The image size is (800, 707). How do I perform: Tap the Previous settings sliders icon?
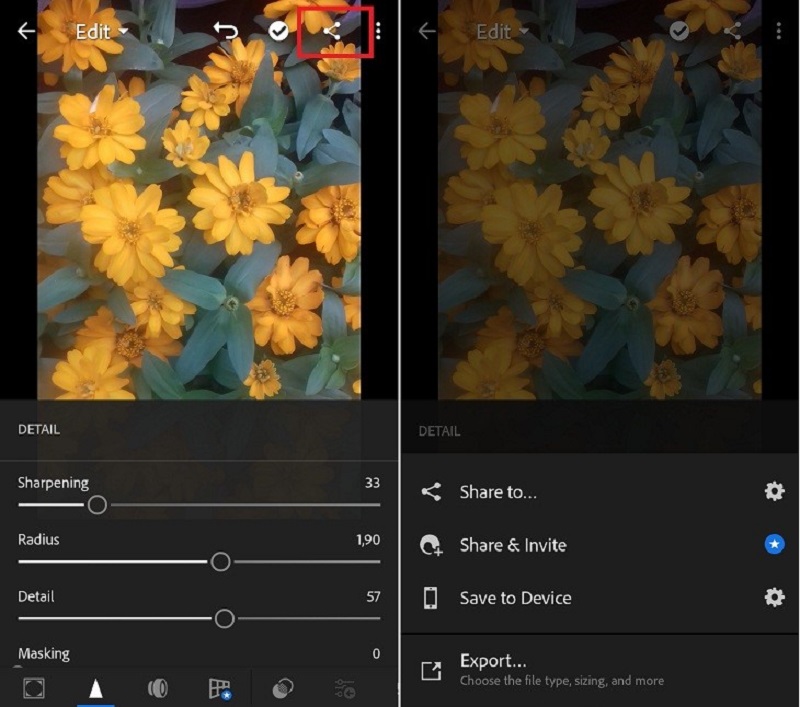(x=345, y=688)
